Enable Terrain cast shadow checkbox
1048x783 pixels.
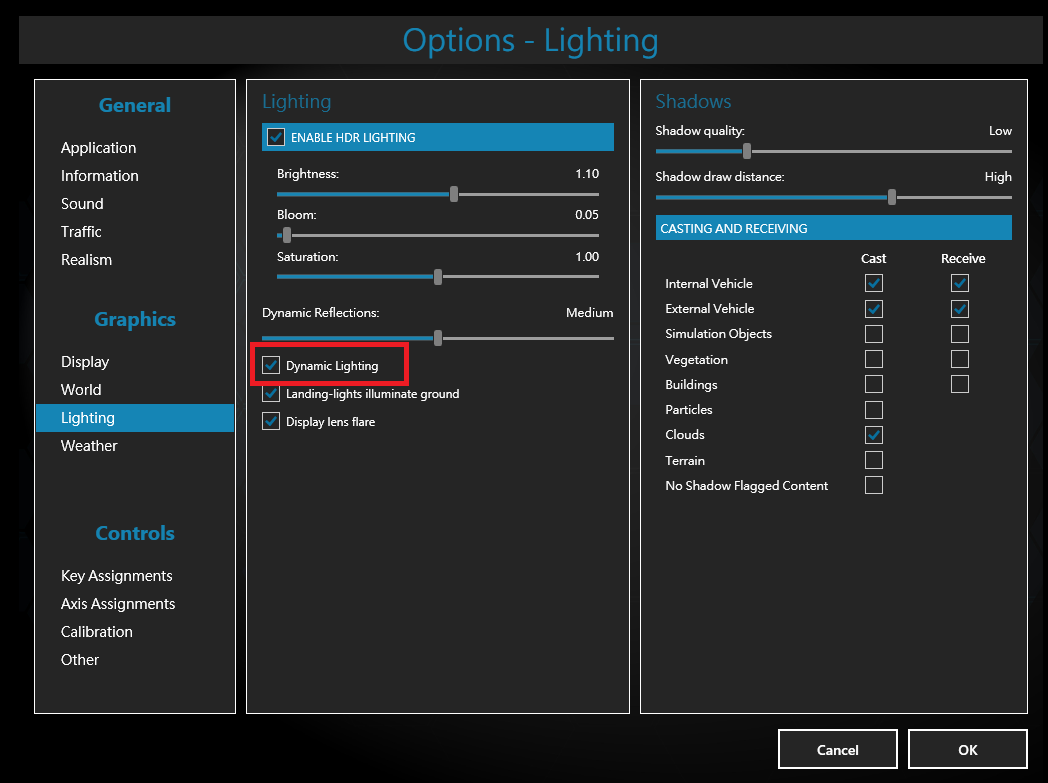click(874, 460)
